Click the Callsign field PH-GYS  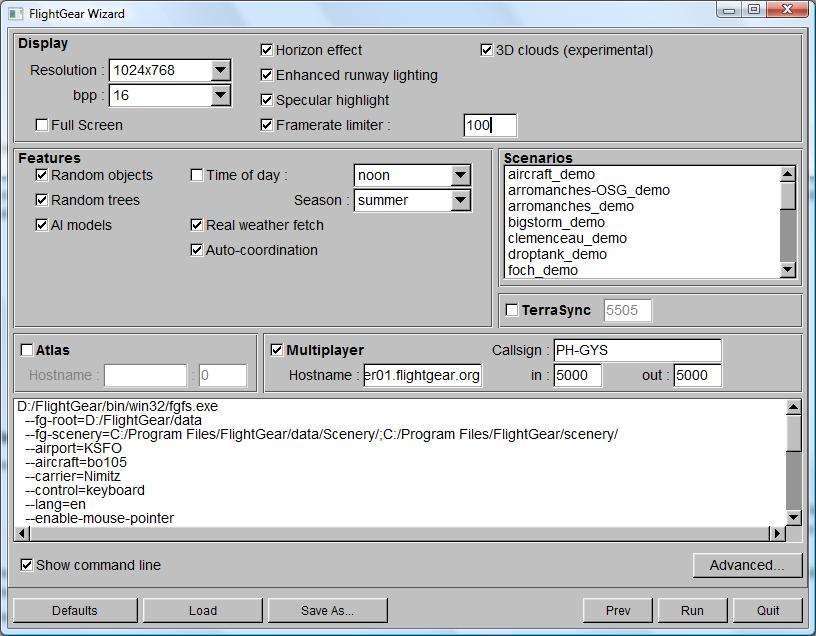coord(638,350)
